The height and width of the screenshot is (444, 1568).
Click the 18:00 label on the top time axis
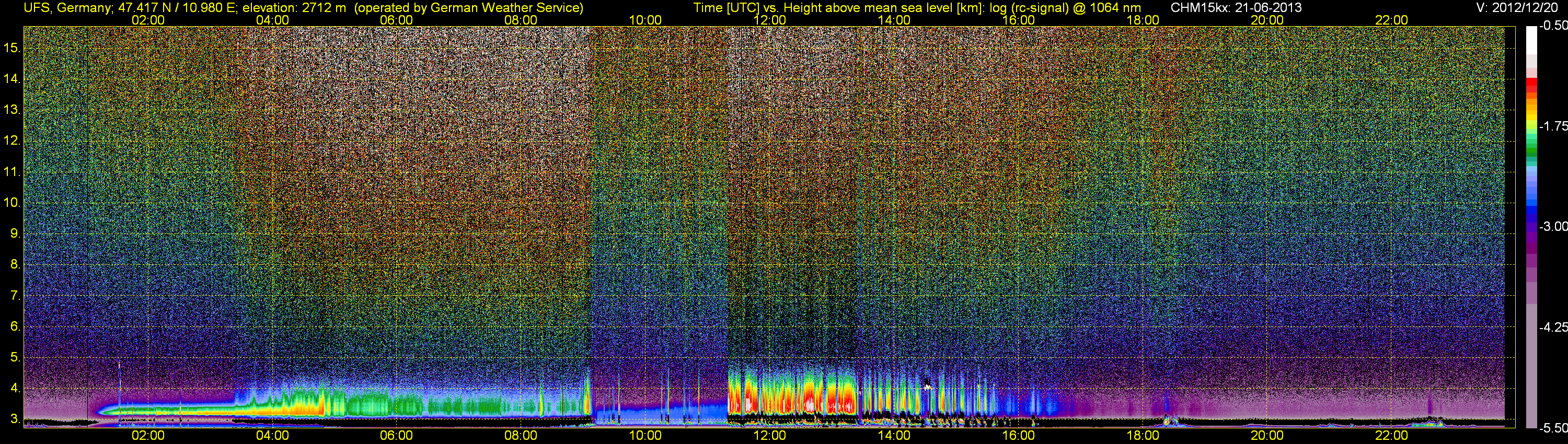tap(1143, 20)
